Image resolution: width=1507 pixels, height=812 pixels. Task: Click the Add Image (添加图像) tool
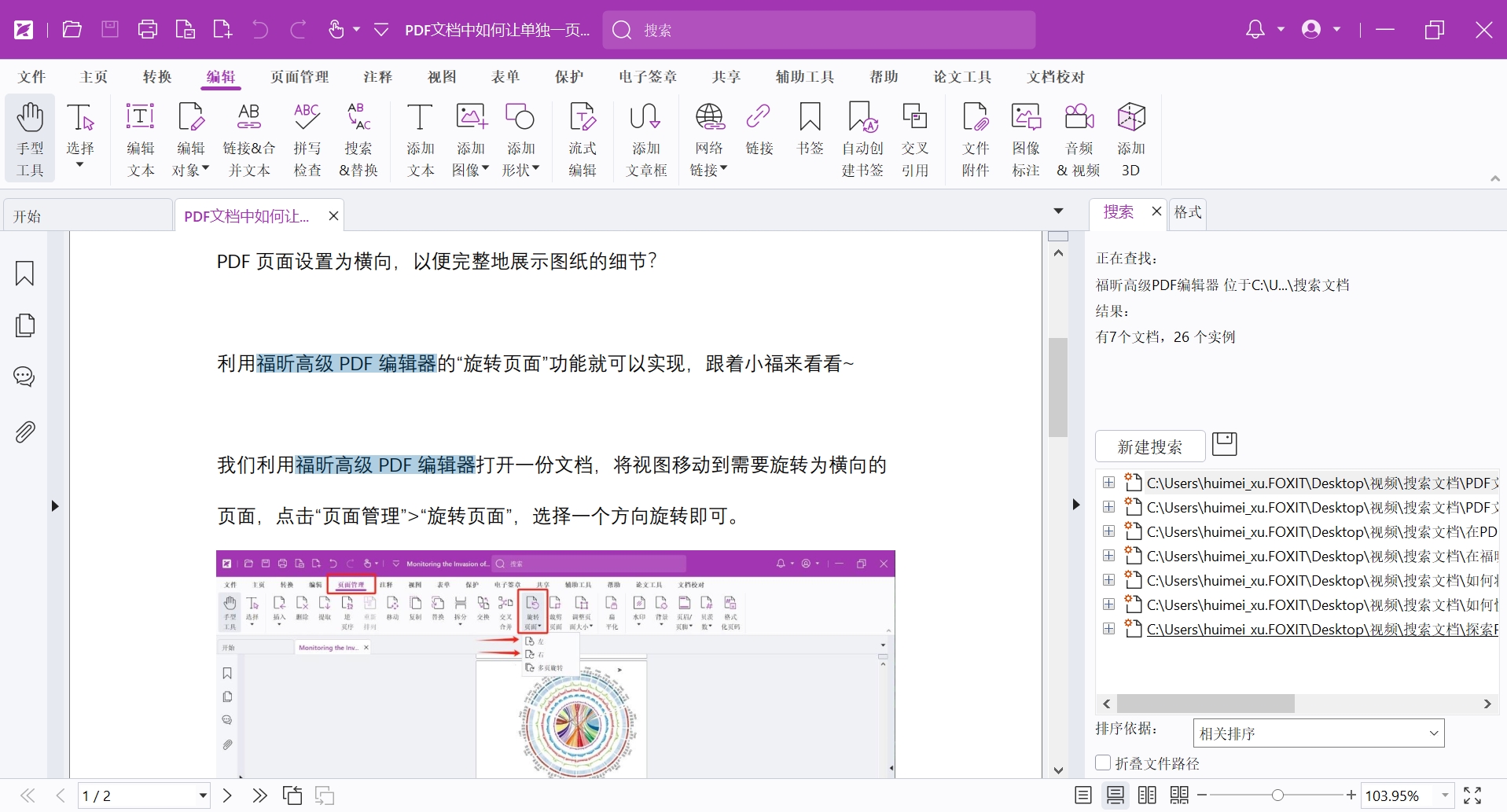(471, 139)
